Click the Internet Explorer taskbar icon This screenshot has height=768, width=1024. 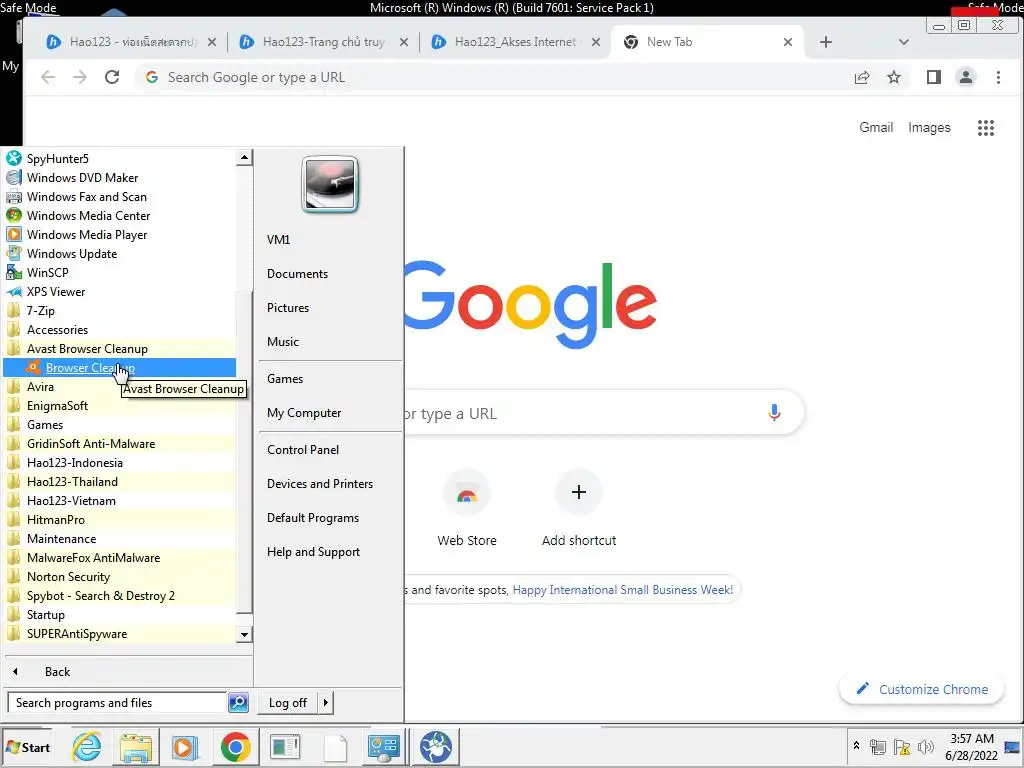pyautogui.click(x=87, y=746)
